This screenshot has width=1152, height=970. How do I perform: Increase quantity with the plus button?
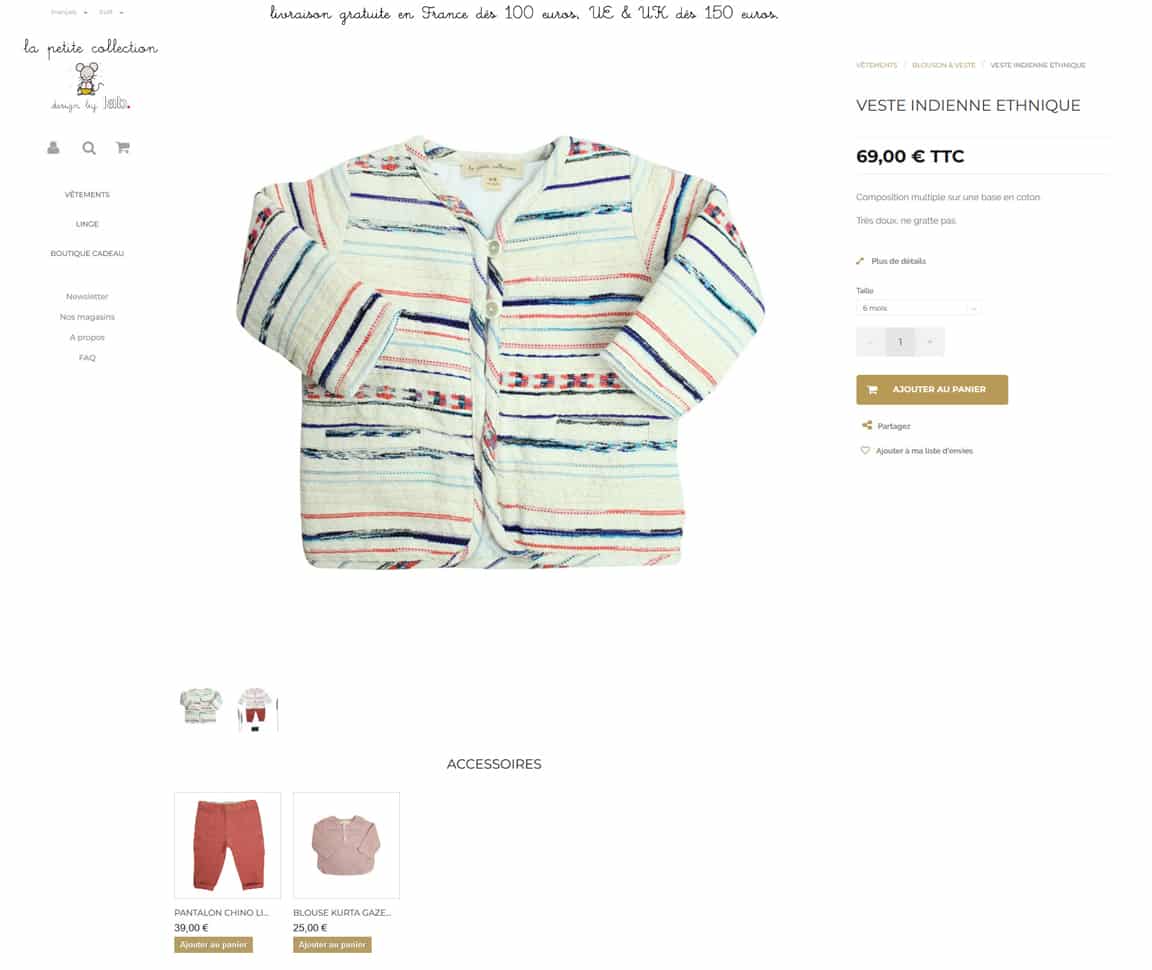930,342
